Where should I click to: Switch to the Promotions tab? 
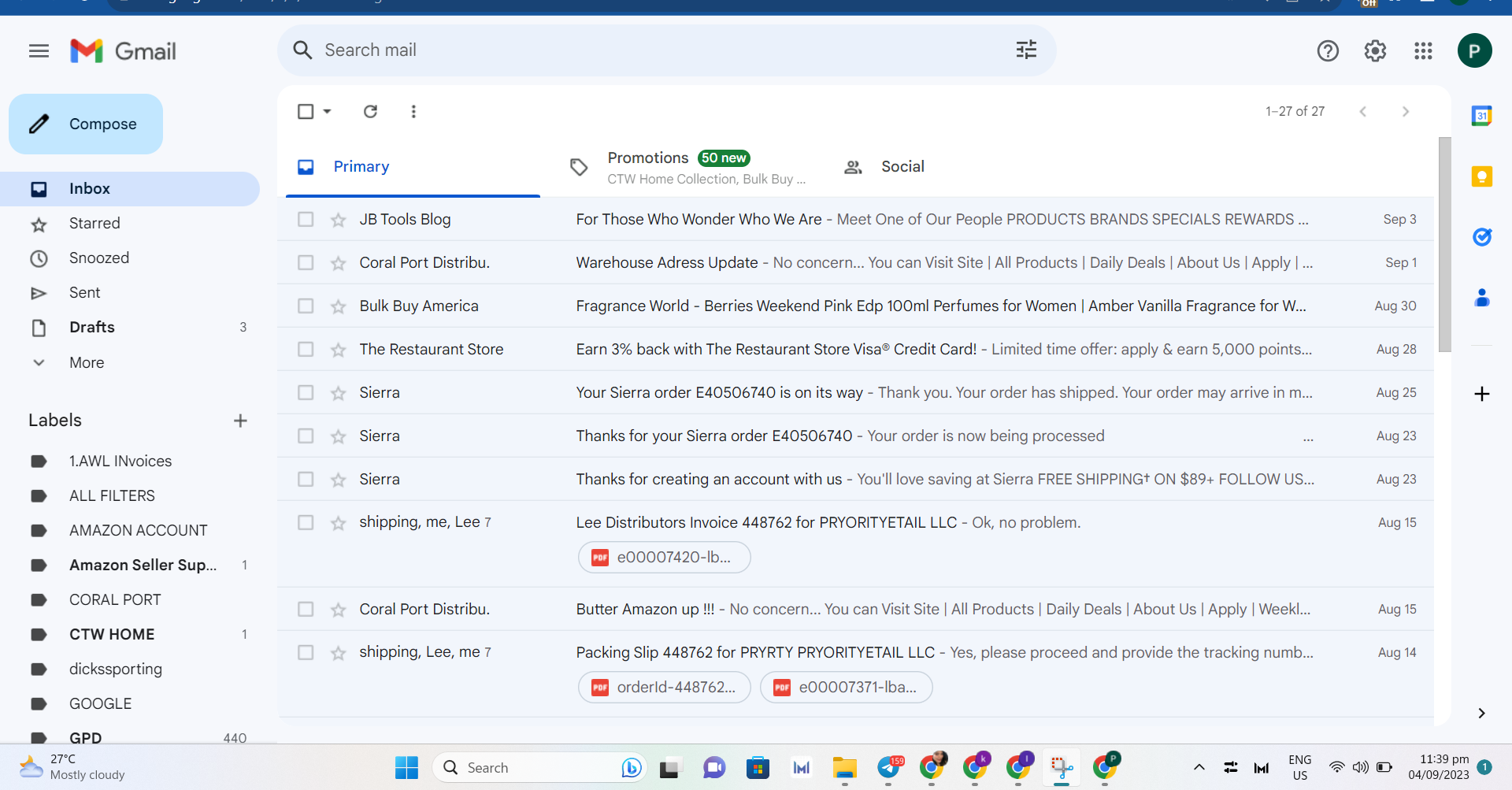coord(687,167)
